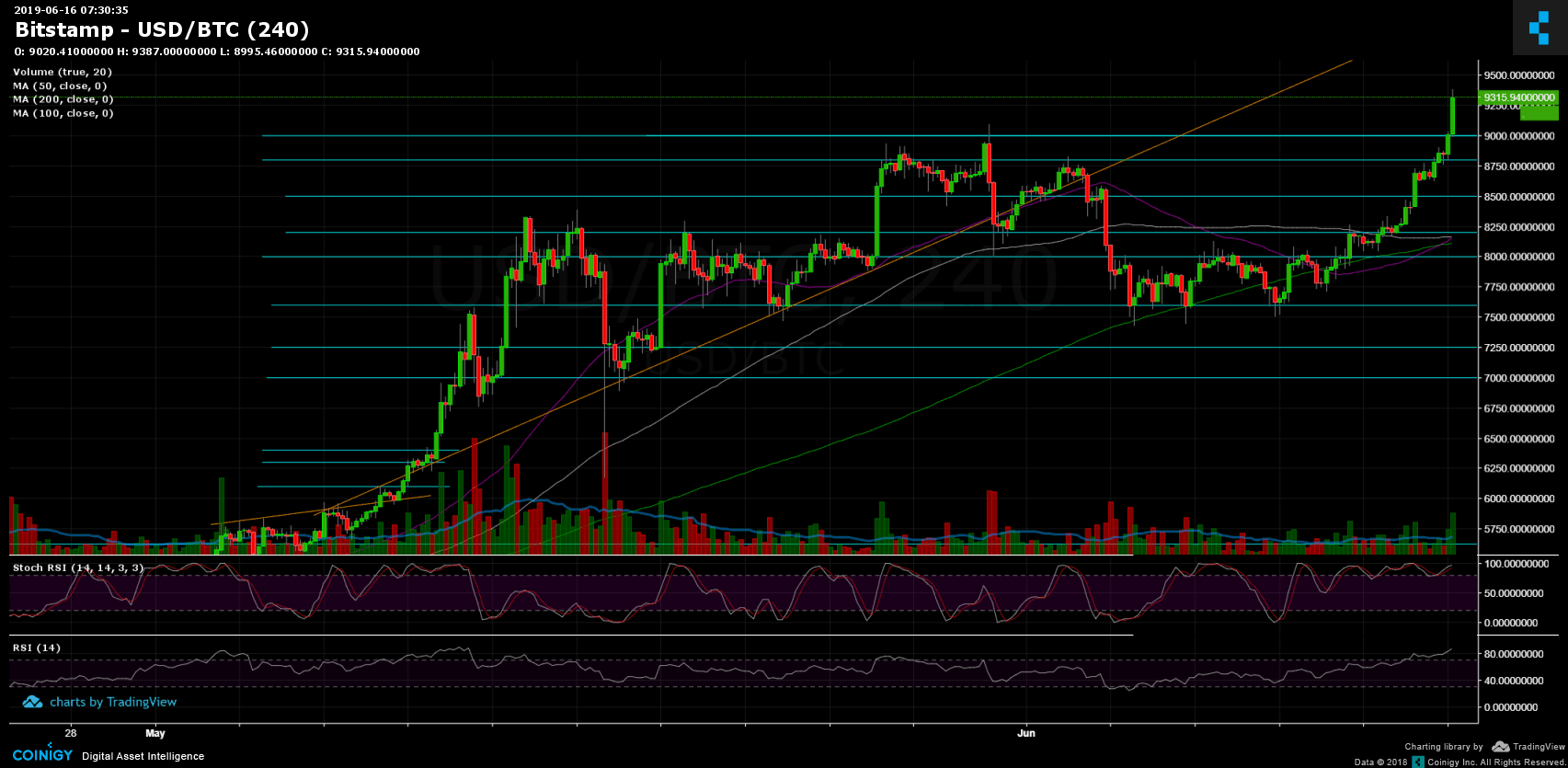The width and height of the screenshot is (1568, 768).
Task: Click the Stoch RSI (14, 14, 3, 3) label
Action: (78, 567)
